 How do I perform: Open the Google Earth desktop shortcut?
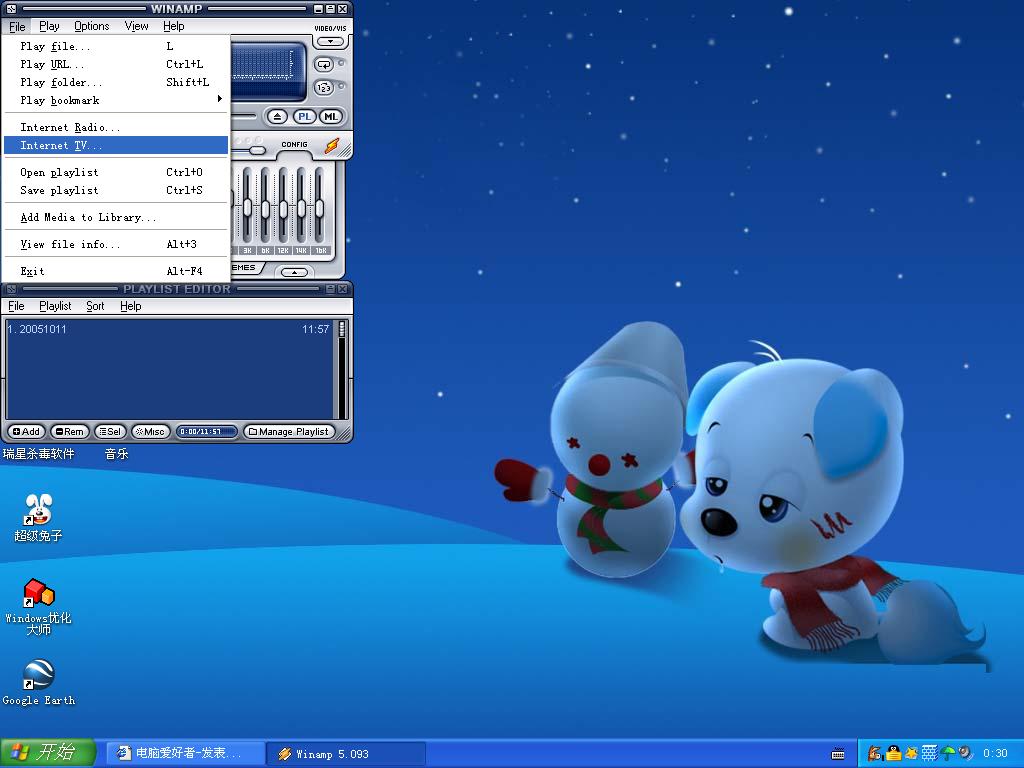click(39, 683)
